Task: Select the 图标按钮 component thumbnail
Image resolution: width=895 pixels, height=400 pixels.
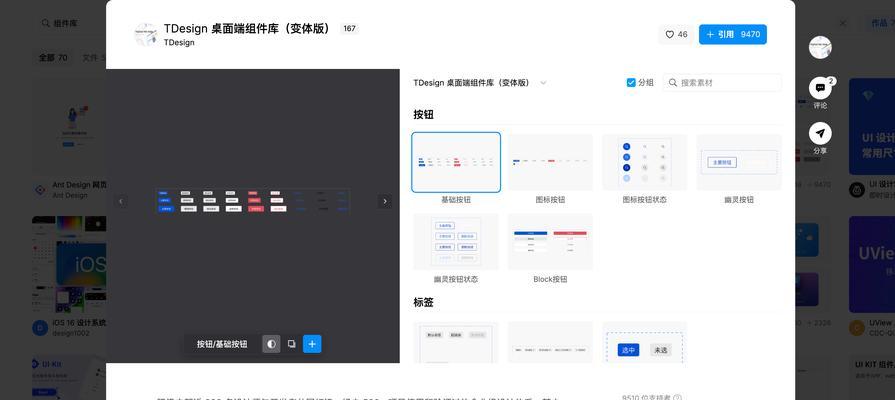Action: point(550,163)
